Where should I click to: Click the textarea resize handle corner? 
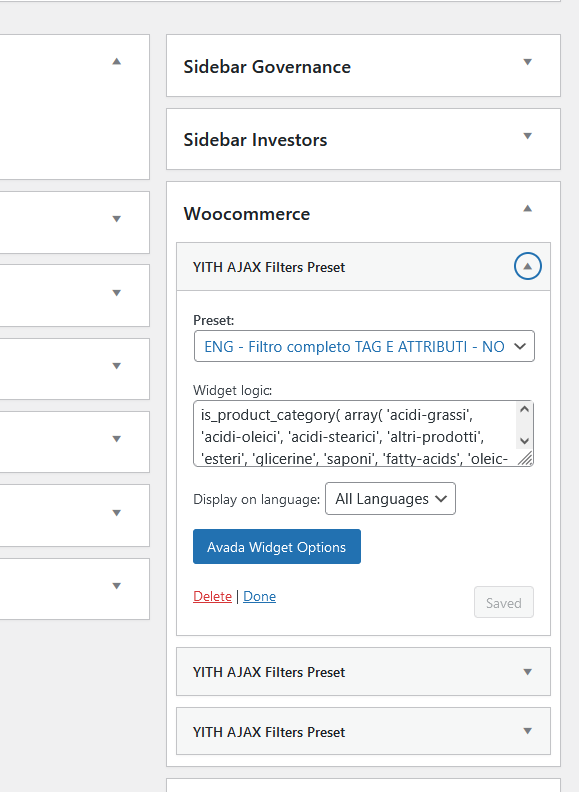526,458
